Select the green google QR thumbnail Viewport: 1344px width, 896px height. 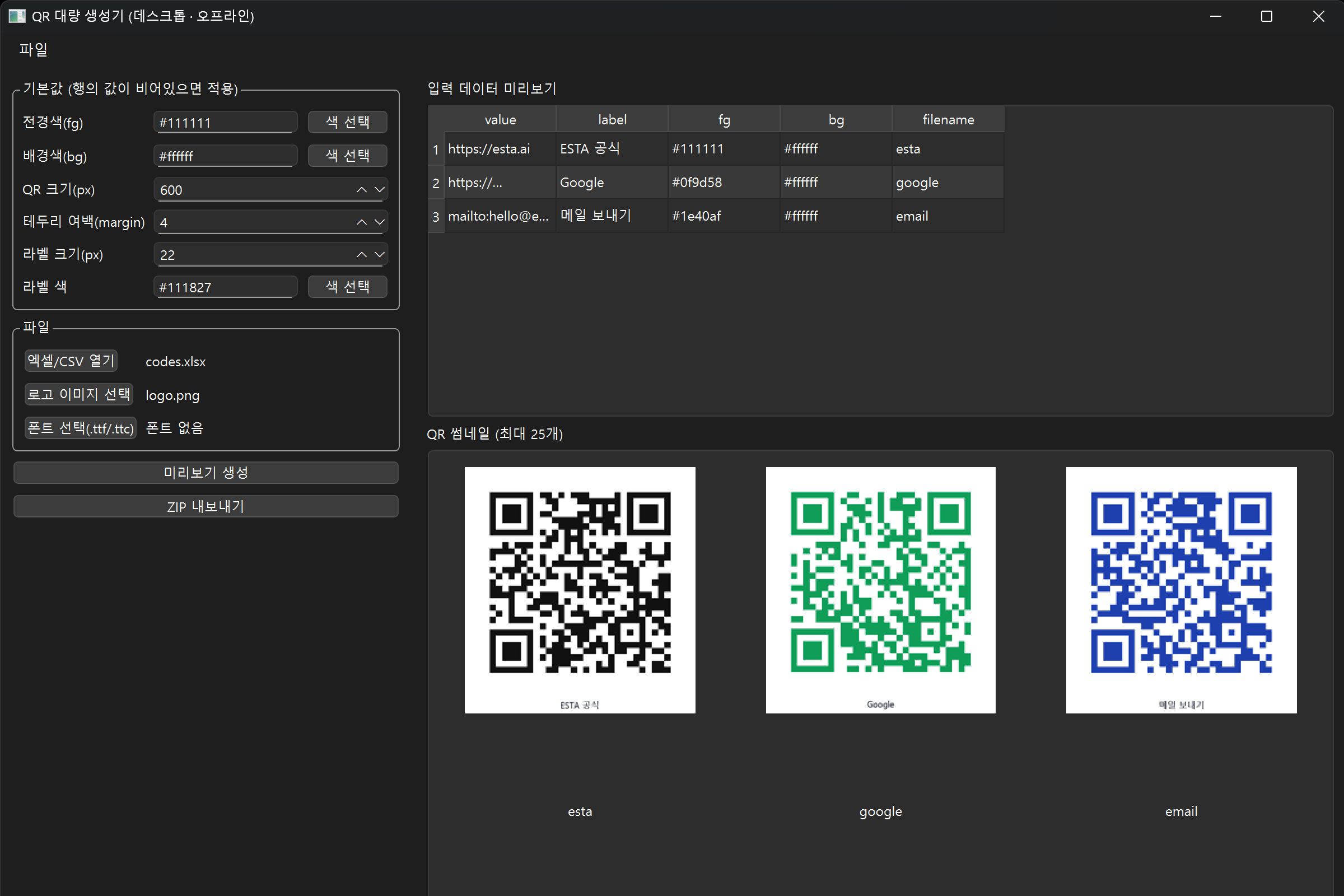880,590
